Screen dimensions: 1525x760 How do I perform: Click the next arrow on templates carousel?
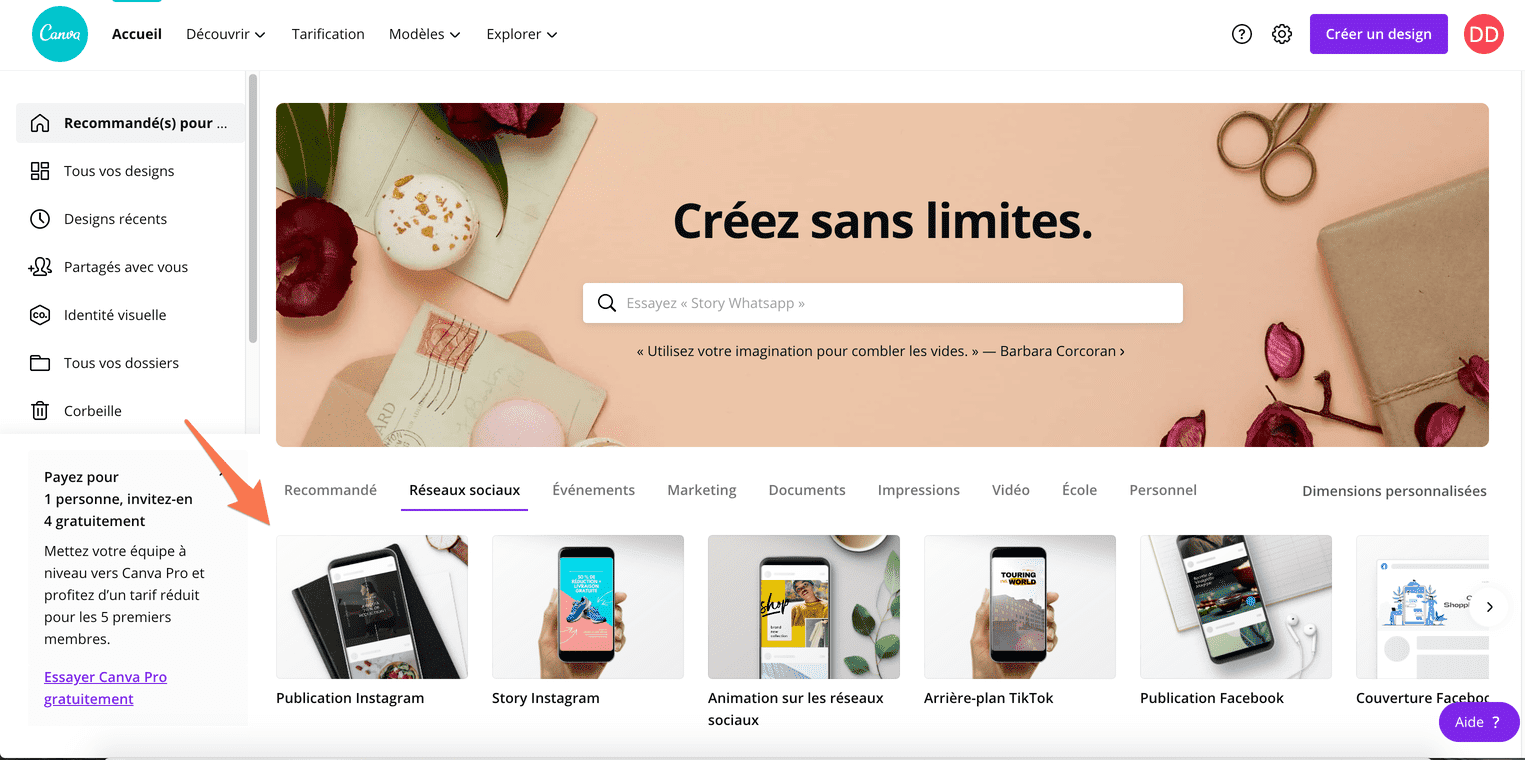[x=1489, y=607]
